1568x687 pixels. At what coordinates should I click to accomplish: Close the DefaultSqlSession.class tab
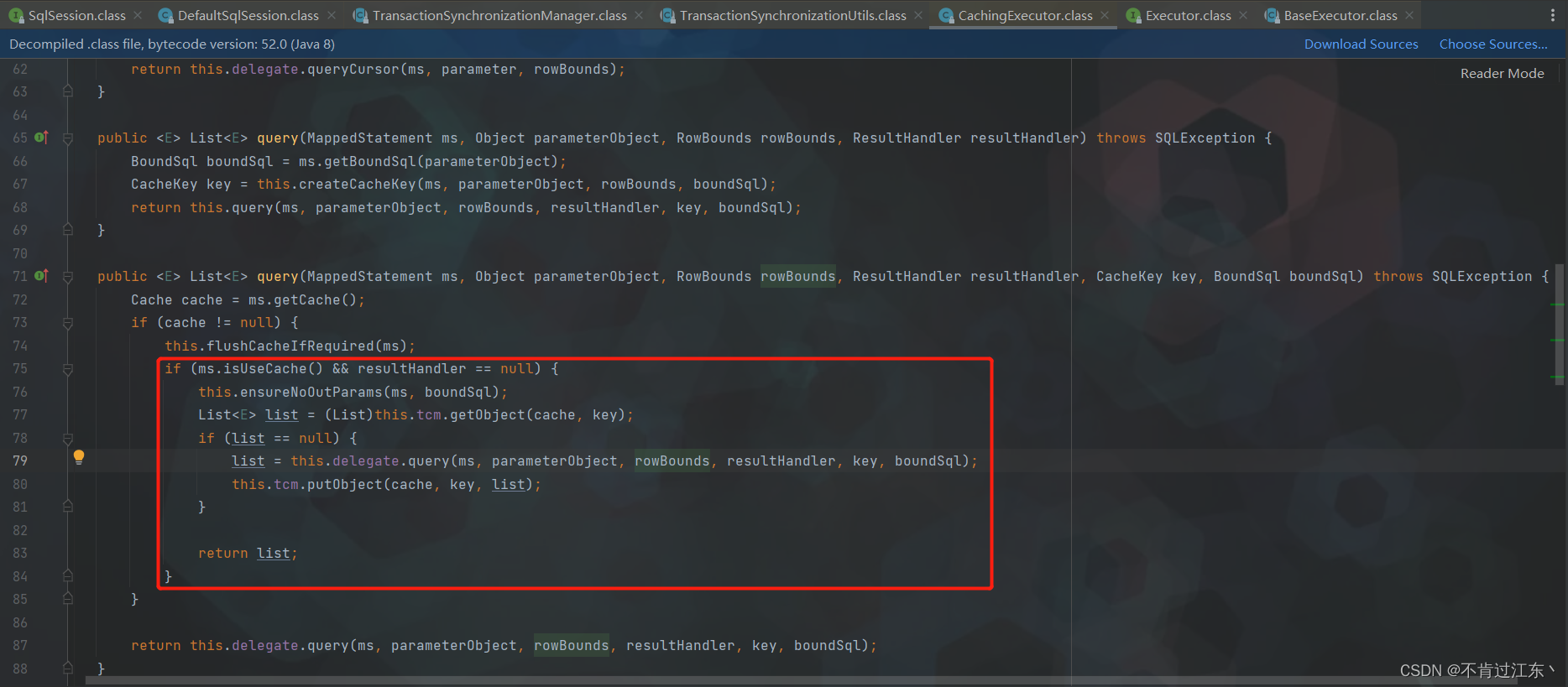tap(332, 15)
